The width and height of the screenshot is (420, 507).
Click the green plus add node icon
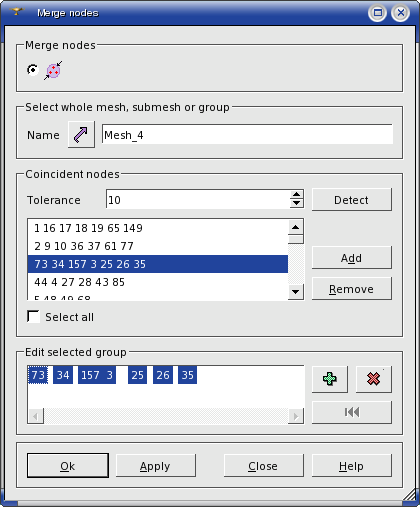coord(330,379)
